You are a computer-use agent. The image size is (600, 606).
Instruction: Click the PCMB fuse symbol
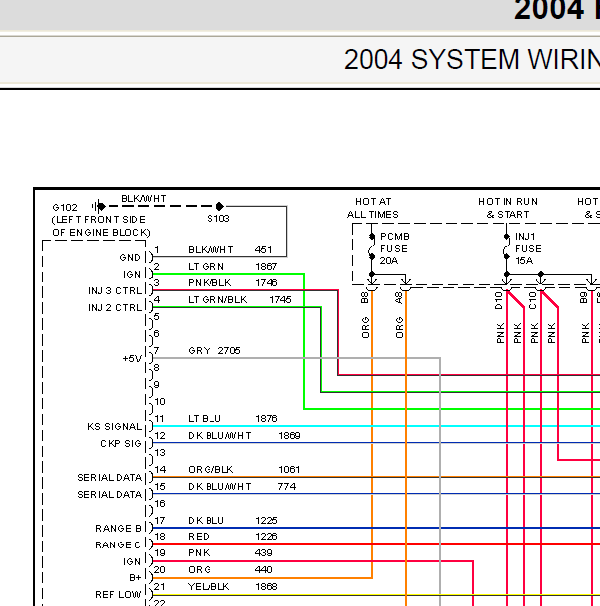372,247
